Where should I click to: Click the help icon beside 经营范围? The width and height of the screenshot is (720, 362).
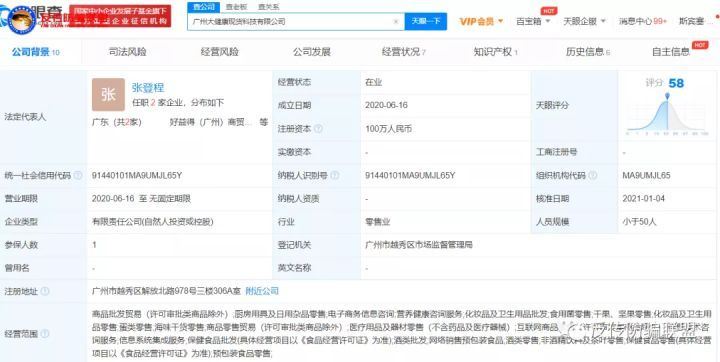click(45, 334)
